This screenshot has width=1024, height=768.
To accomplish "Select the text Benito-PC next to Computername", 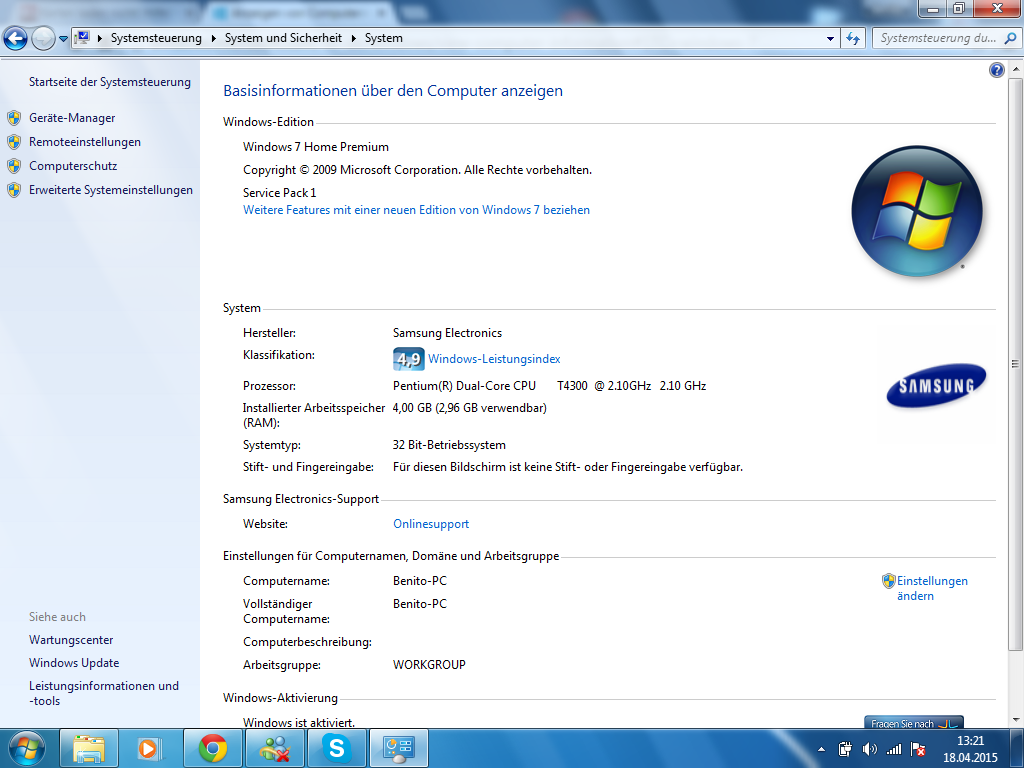I will (420, 581).
